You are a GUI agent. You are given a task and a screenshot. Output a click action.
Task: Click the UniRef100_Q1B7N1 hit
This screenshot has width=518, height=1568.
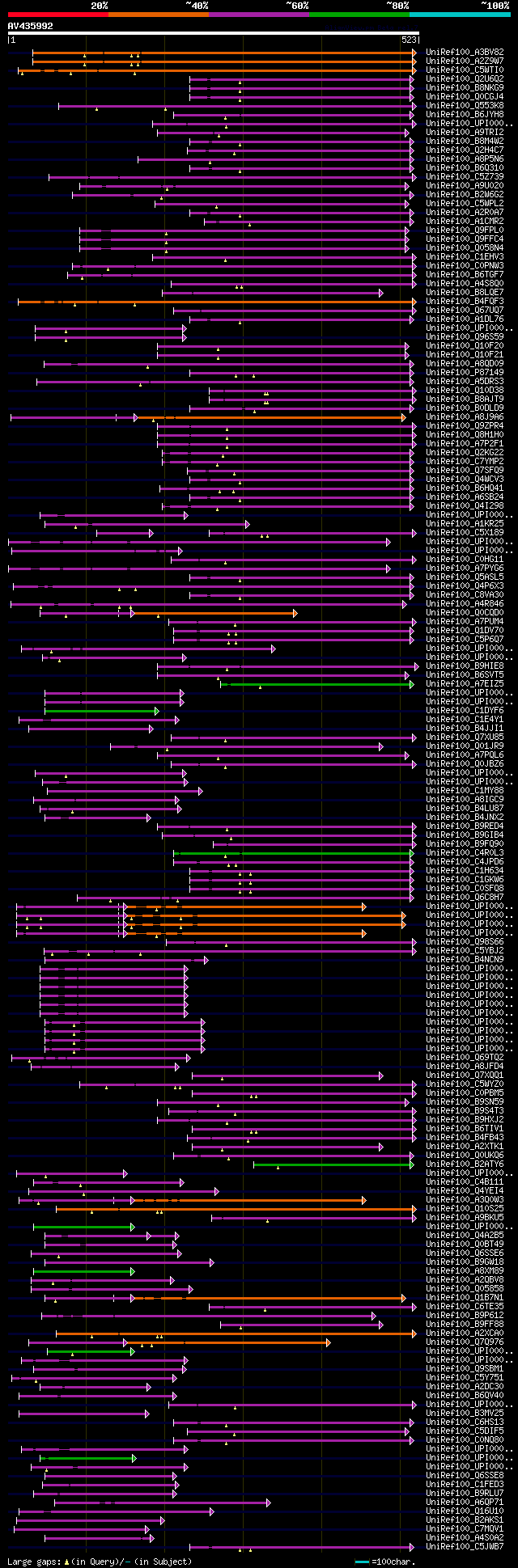tap(465, 1297)
